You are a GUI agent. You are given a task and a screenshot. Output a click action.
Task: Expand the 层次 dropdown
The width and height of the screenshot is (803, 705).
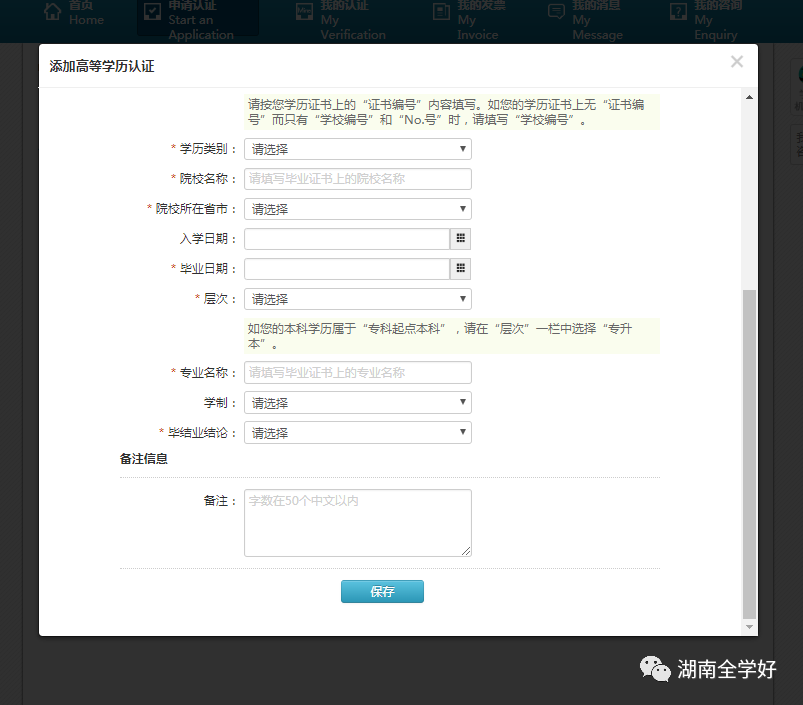pos(357,299)
